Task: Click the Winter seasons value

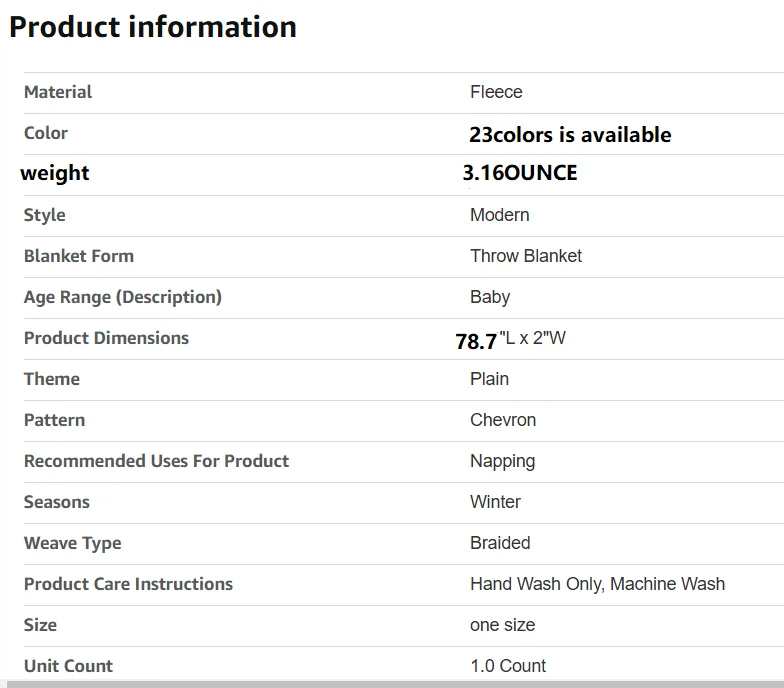Action: (x=495, y=502)
